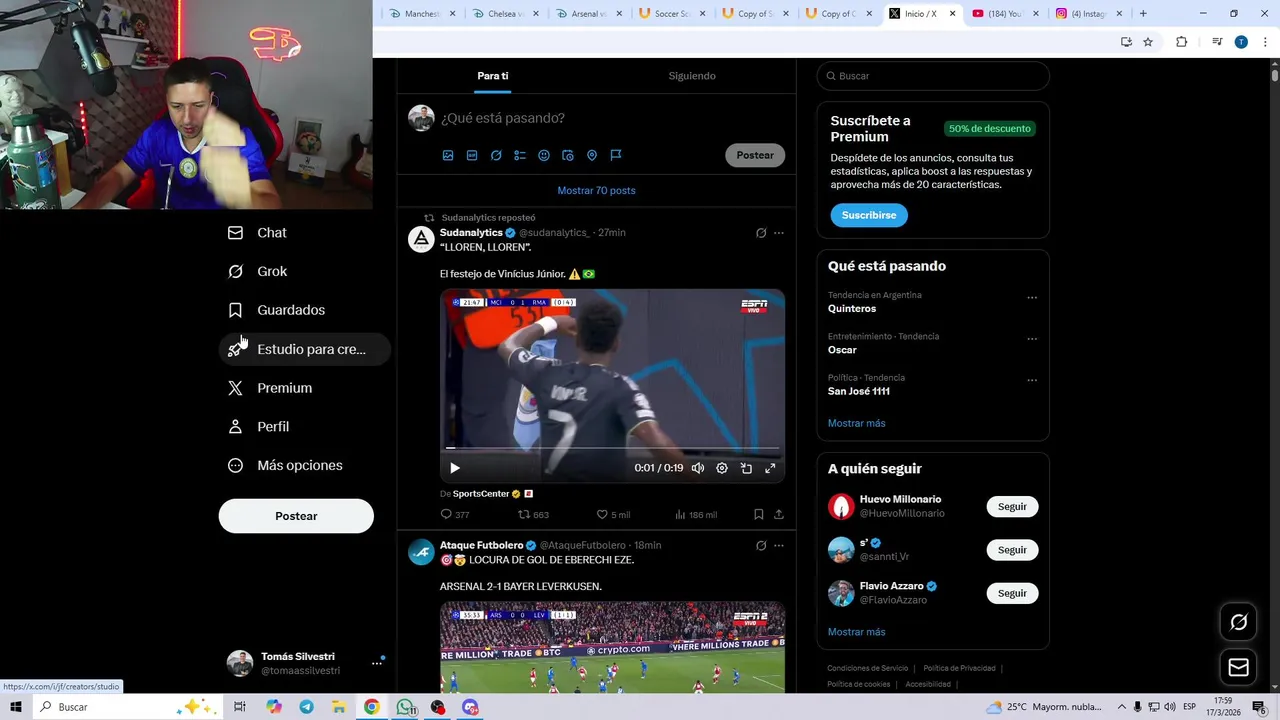
Task: Open Tomás Silvestri account menu
Action: coord(305,663)
